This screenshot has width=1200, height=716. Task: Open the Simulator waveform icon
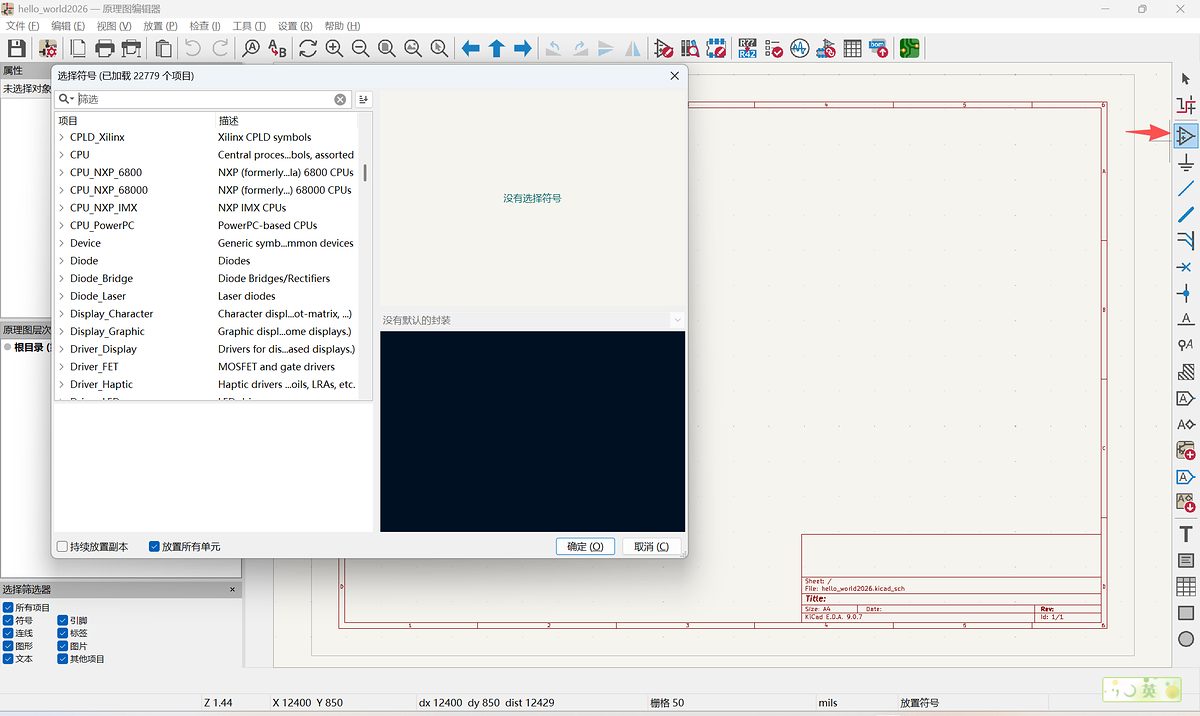799,48
